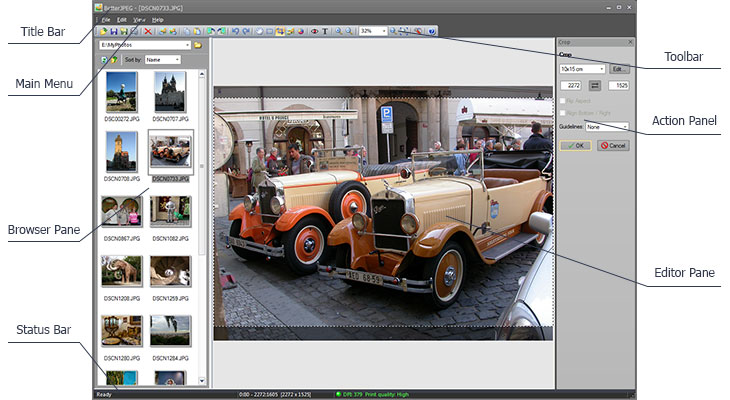
Task: Click the red X delete icon
Action: click(148, 32)
